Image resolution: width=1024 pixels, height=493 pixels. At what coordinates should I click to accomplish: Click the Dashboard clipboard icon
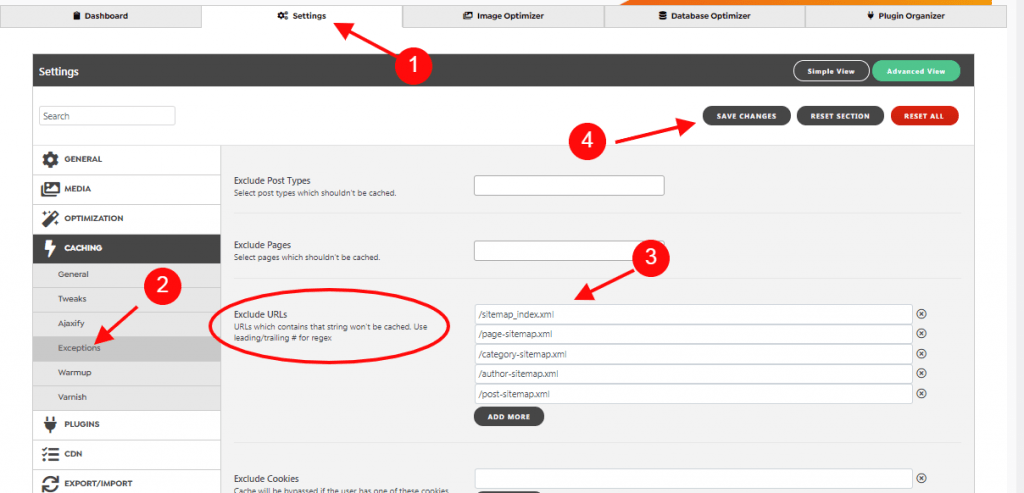(x=77, y=16)
